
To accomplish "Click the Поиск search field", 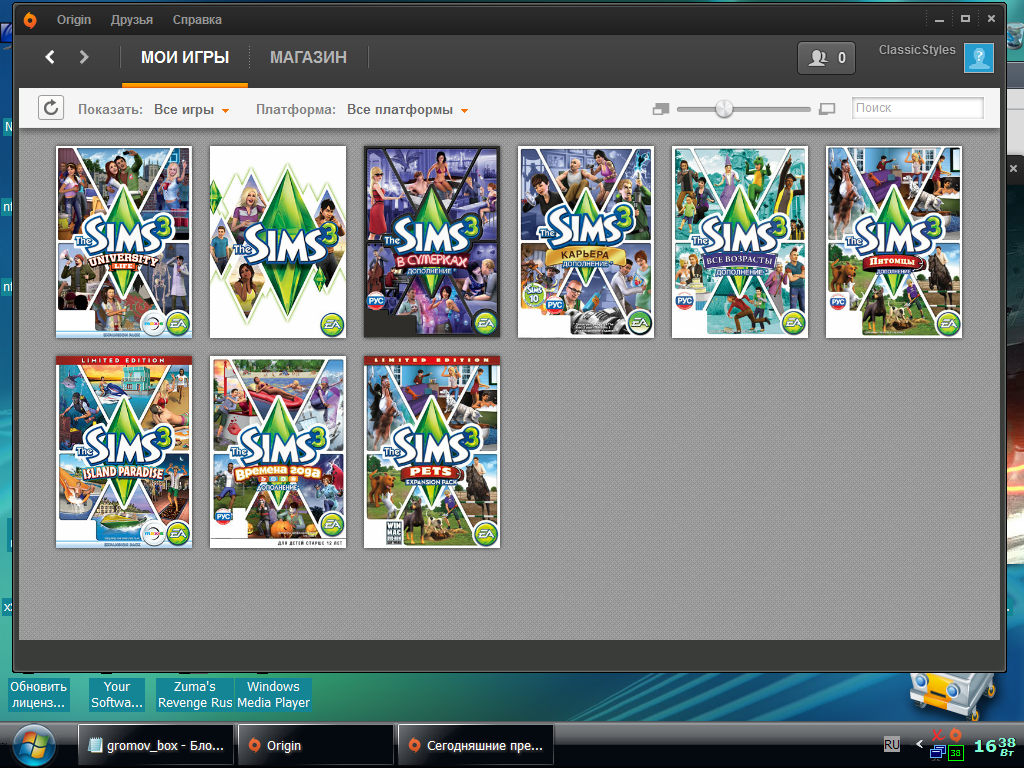I will point(917,108).
